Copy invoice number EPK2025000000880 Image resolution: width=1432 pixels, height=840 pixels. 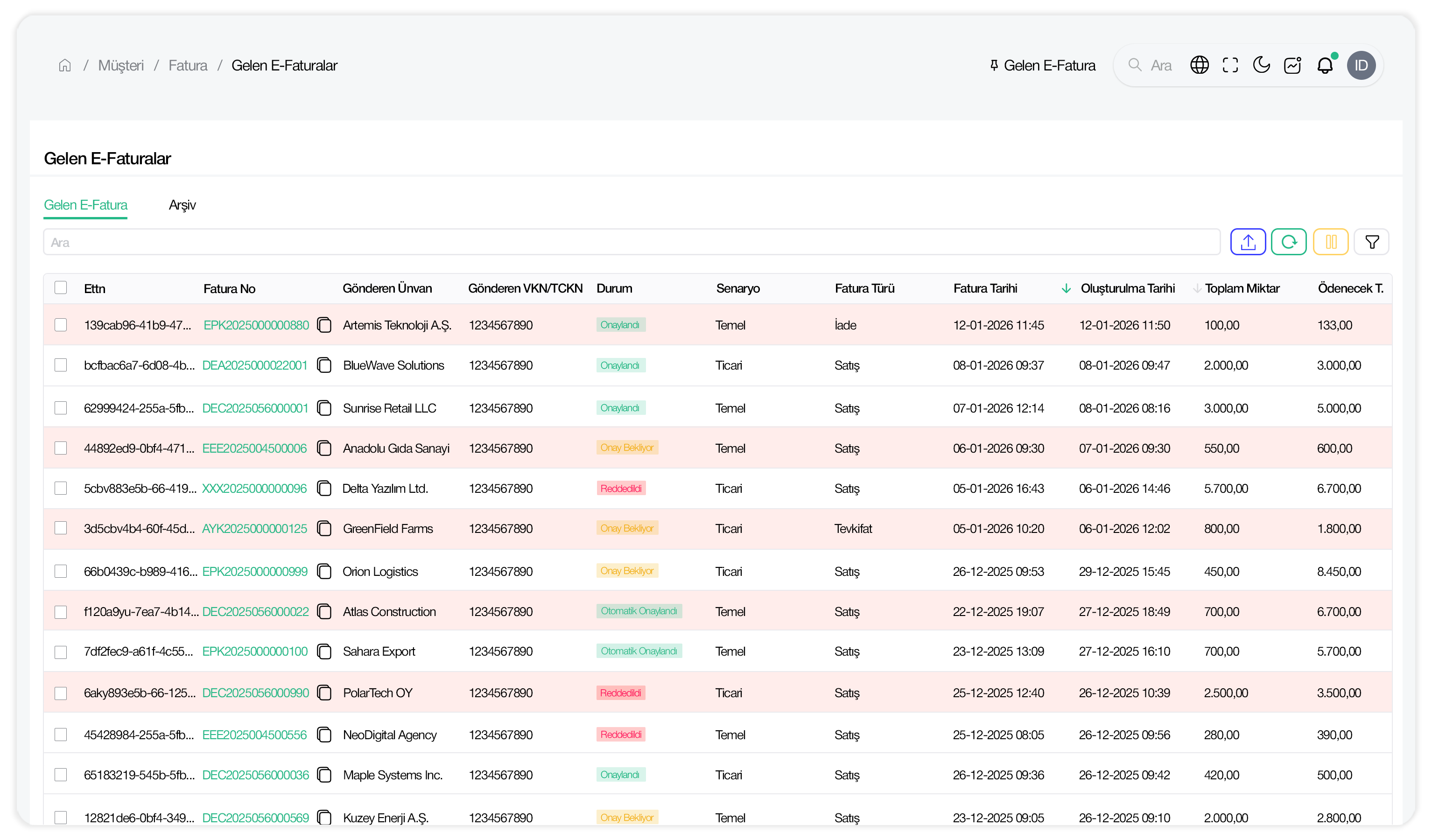click(x=324, y=325)
